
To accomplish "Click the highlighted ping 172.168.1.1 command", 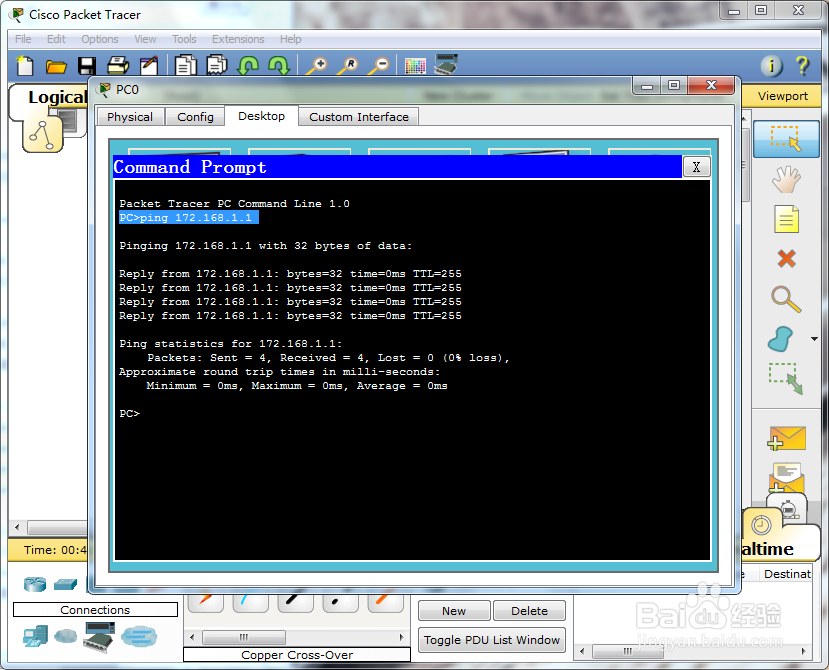I will point(189,217).
